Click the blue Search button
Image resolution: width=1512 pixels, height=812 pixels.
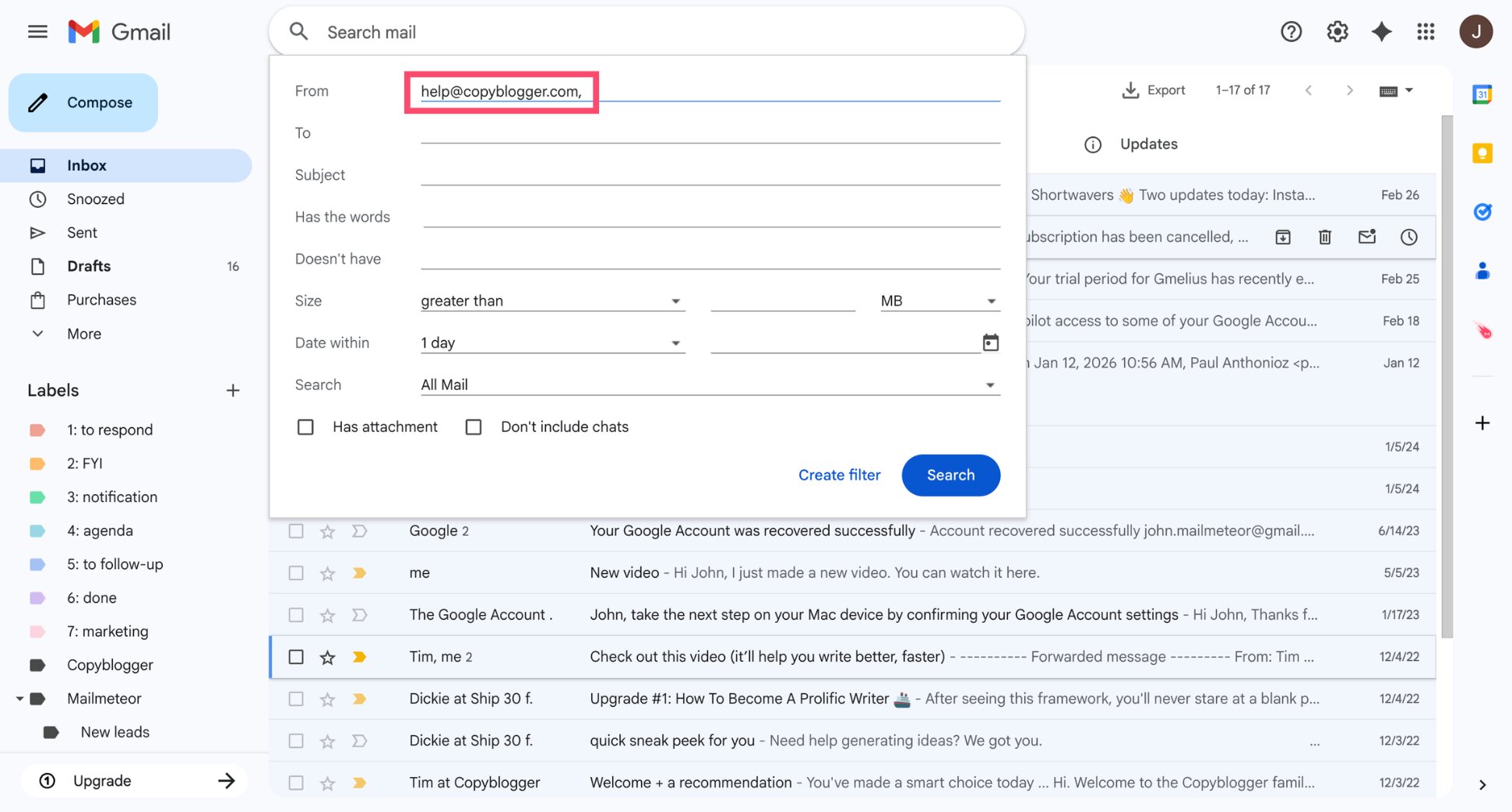(x=950, y=475)
